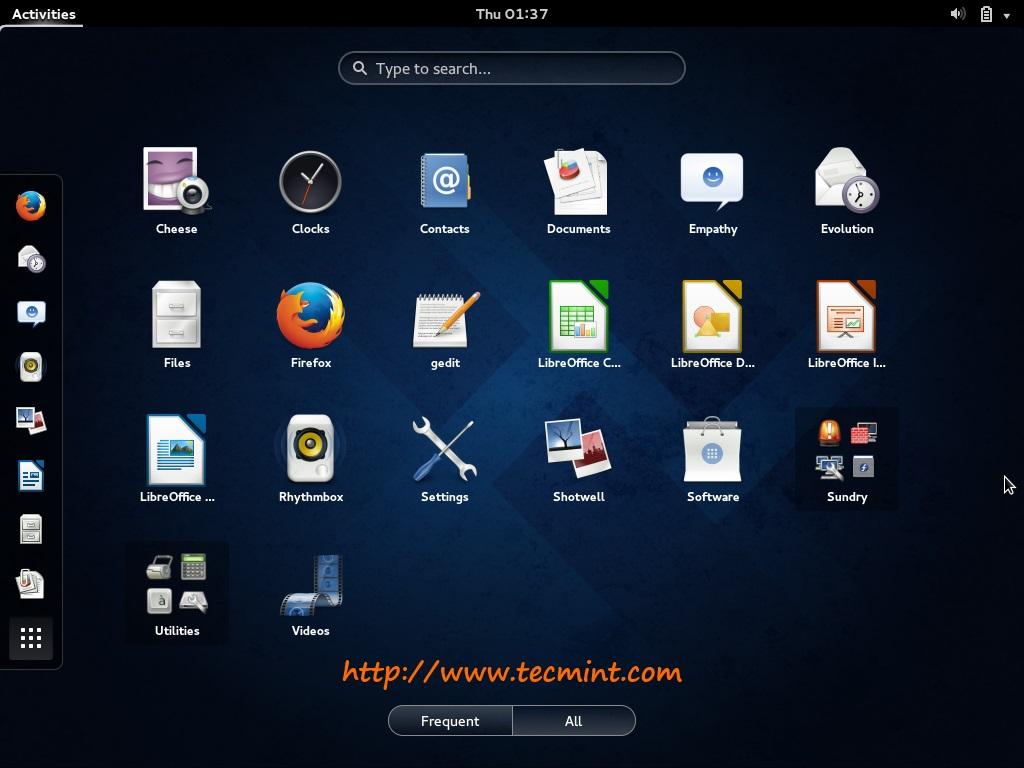Image resolution: width=1024 pixels, height=768 pixels.
Task: Launch Evolution from the app grid
Action: tap(847, 191)
